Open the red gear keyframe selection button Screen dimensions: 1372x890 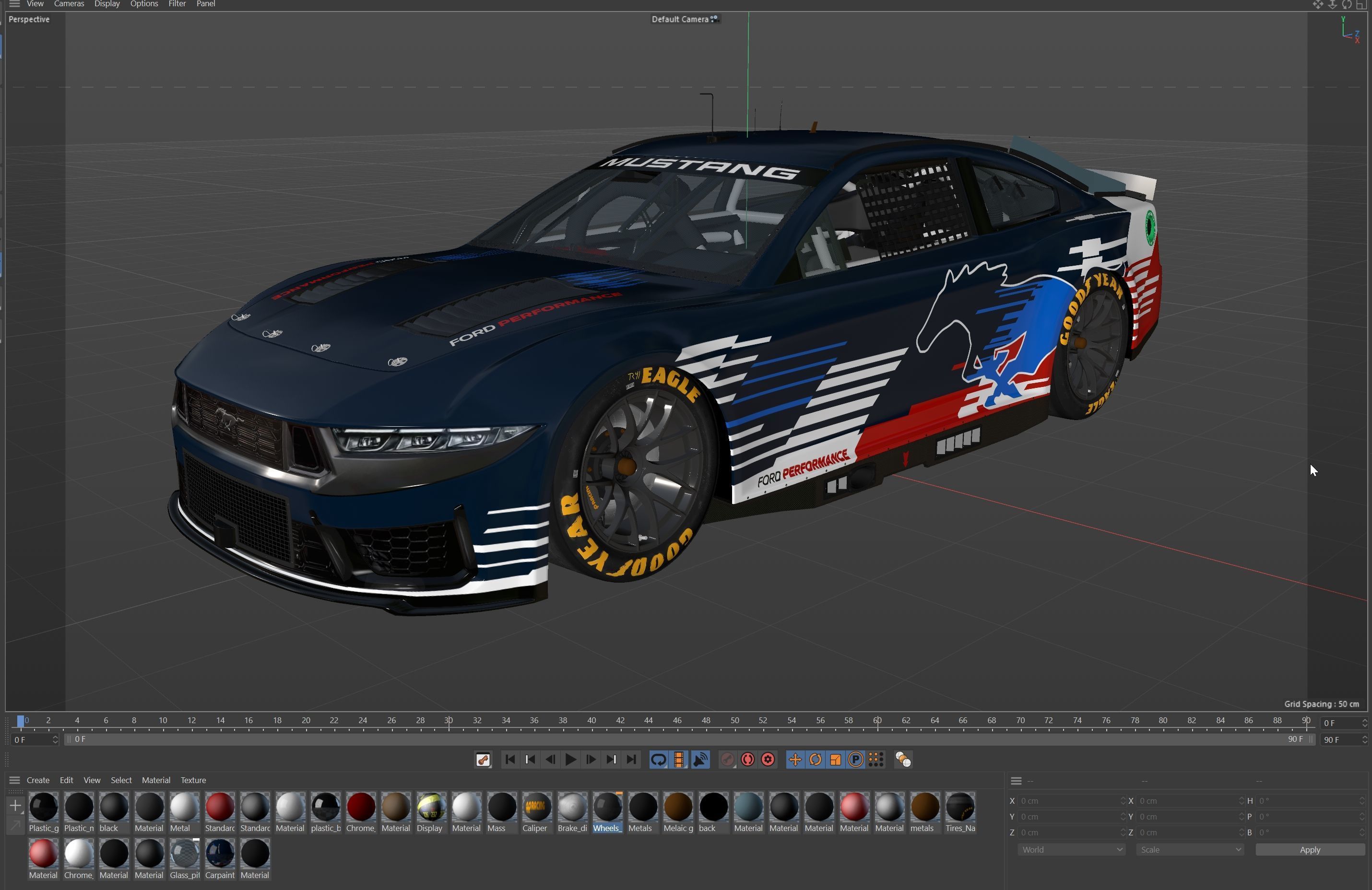(768, 760)
